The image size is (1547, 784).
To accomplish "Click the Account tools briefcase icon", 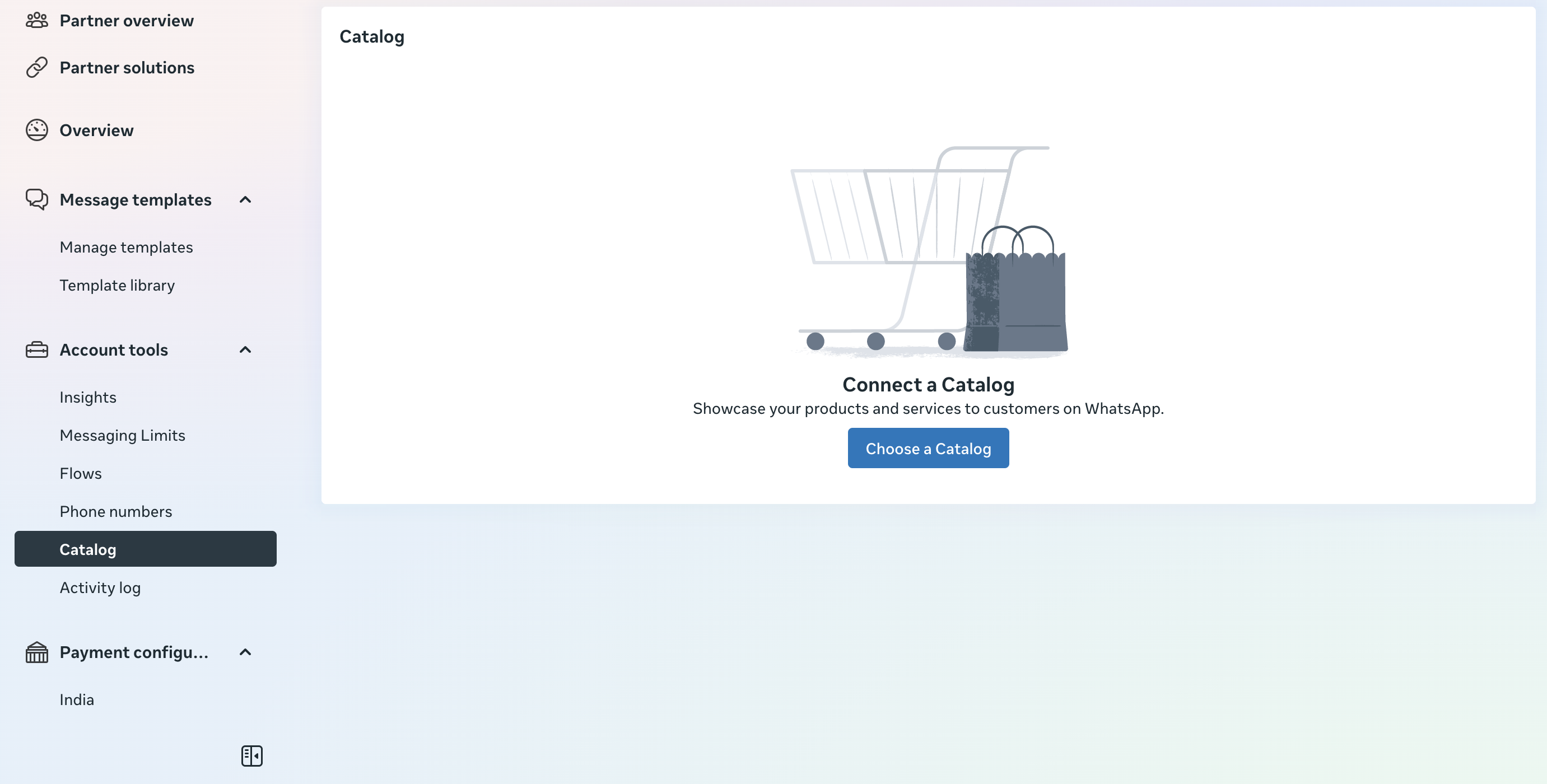I will pos(36,349).
